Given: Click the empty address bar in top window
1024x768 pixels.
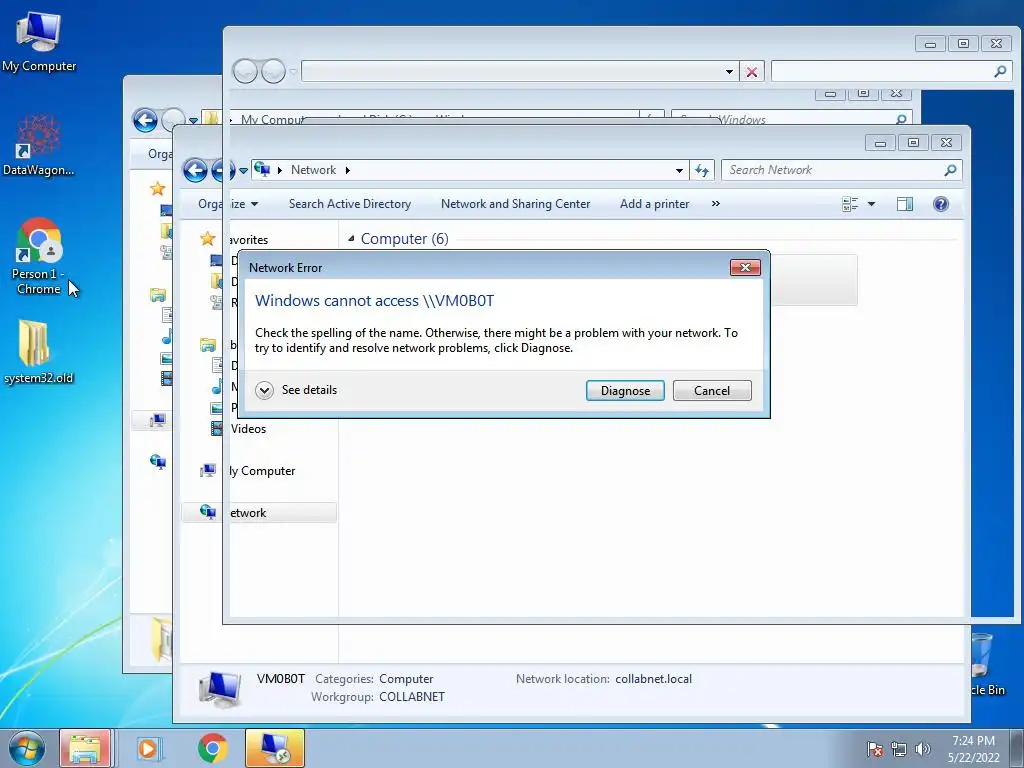Looking at the screenshot, I should click(x=512, y=72).
